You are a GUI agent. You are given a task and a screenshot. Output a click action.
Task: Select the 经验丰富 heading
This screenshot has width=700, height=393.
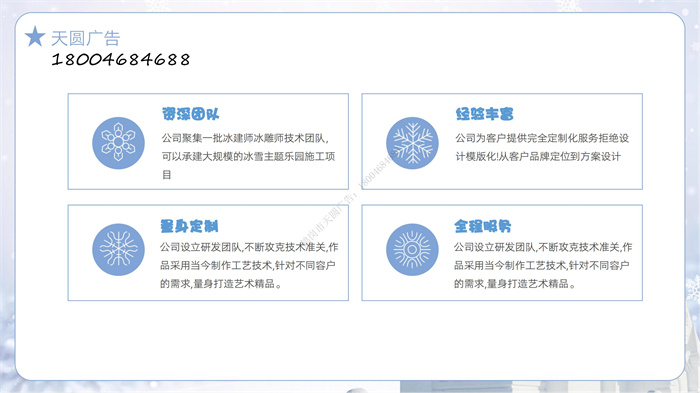[x=484, y=114]
